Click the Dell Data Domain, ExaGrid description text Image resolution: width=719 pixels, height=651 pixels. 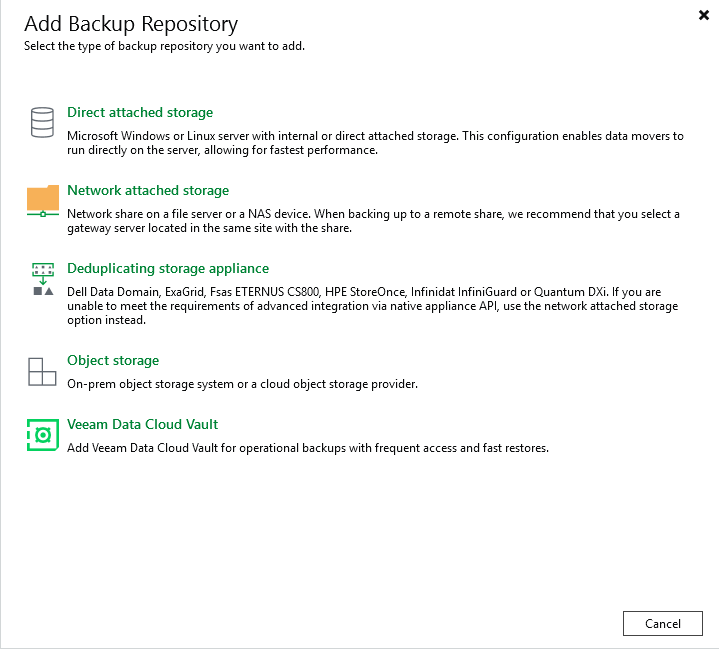pos(372,306)
